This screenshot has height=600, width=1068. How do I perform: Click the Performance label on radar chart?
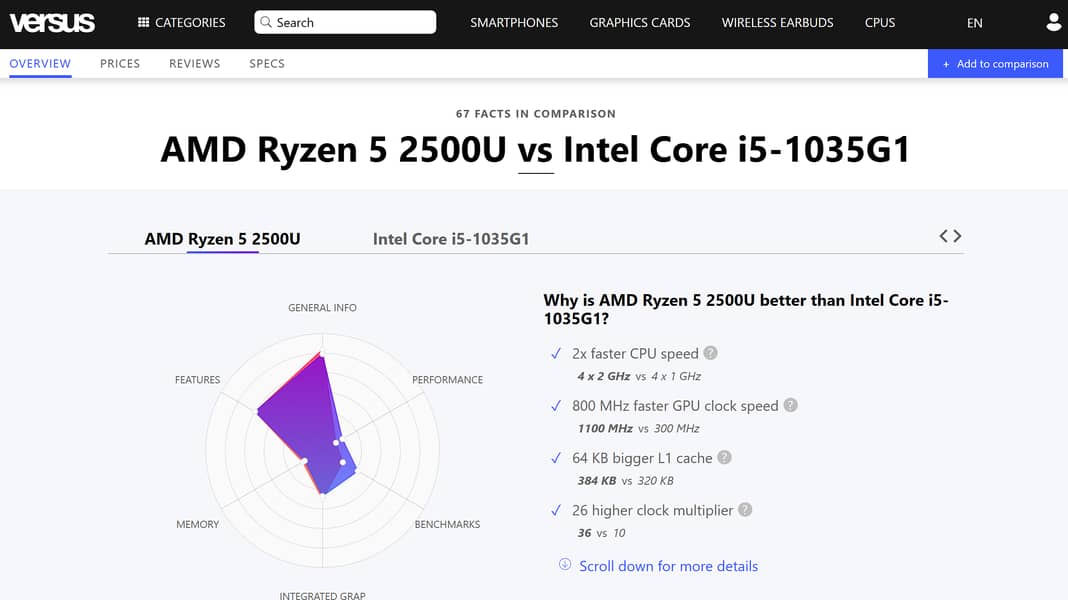[x=447, y=380]
